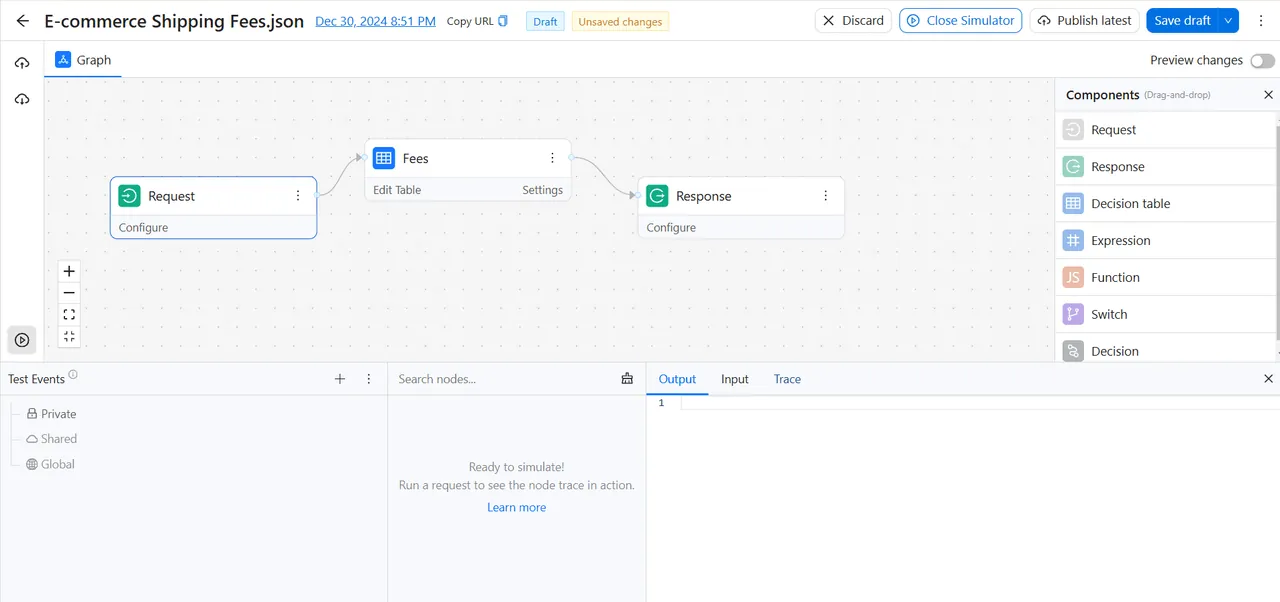Close the simulator output panel
Viewport: 1280px width, 602px height.
click(1268, 379)
